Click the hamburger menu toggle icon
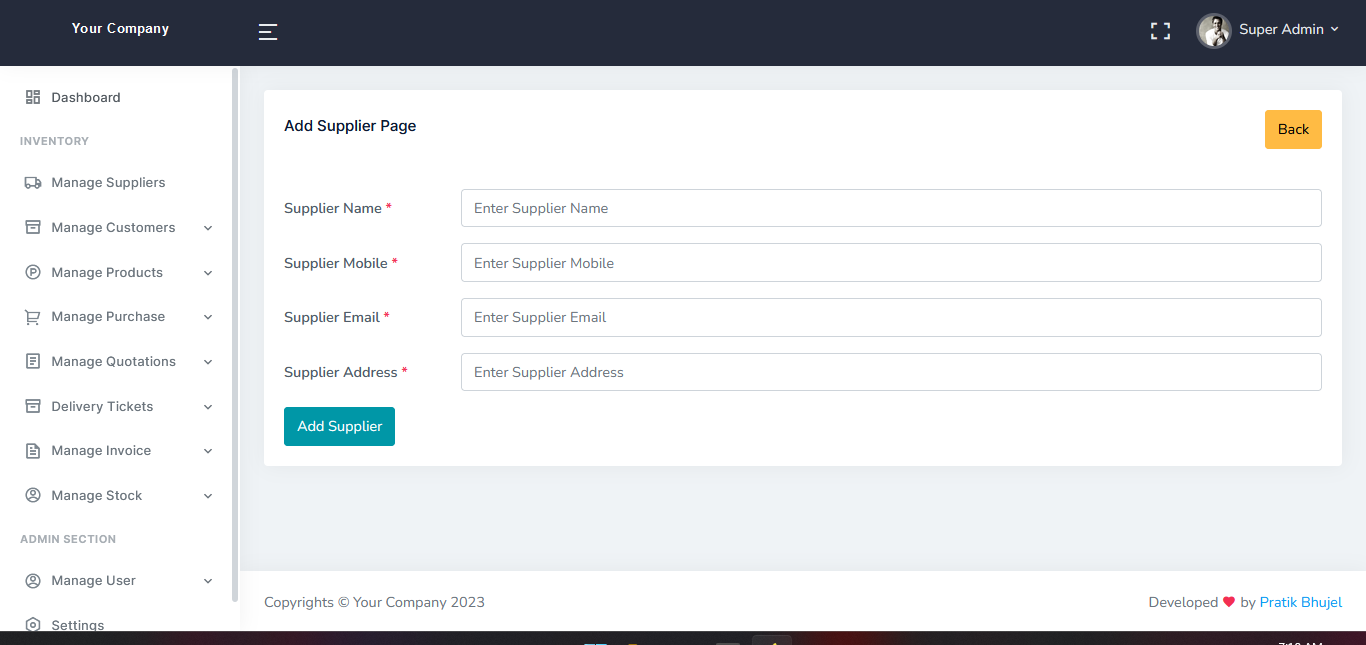Image resolution: width=1366 pixels, height=645 pixels. click(x=268, y=32)
